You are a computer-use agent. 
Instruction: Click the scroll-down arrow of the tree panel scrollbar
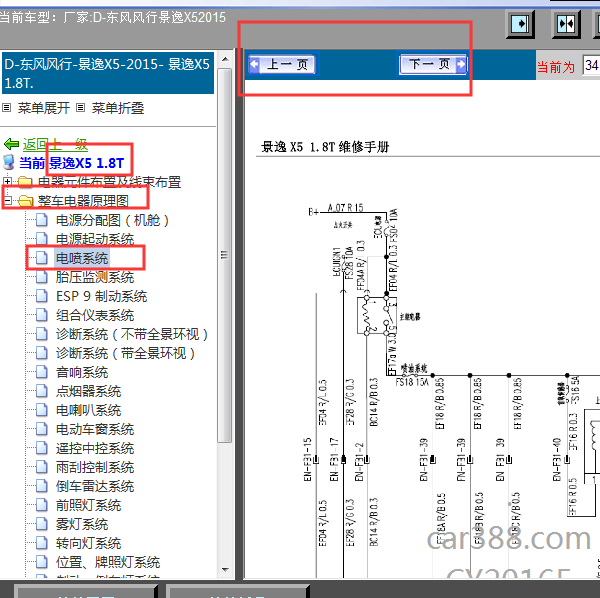tap(225, 570)
